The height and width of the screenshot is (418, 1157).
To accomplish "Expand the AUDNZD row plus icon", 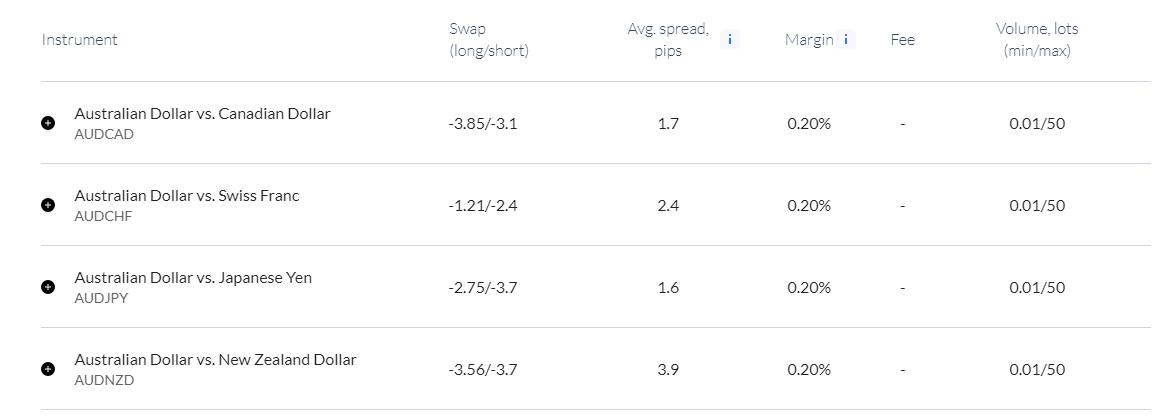I will point(48,369).
